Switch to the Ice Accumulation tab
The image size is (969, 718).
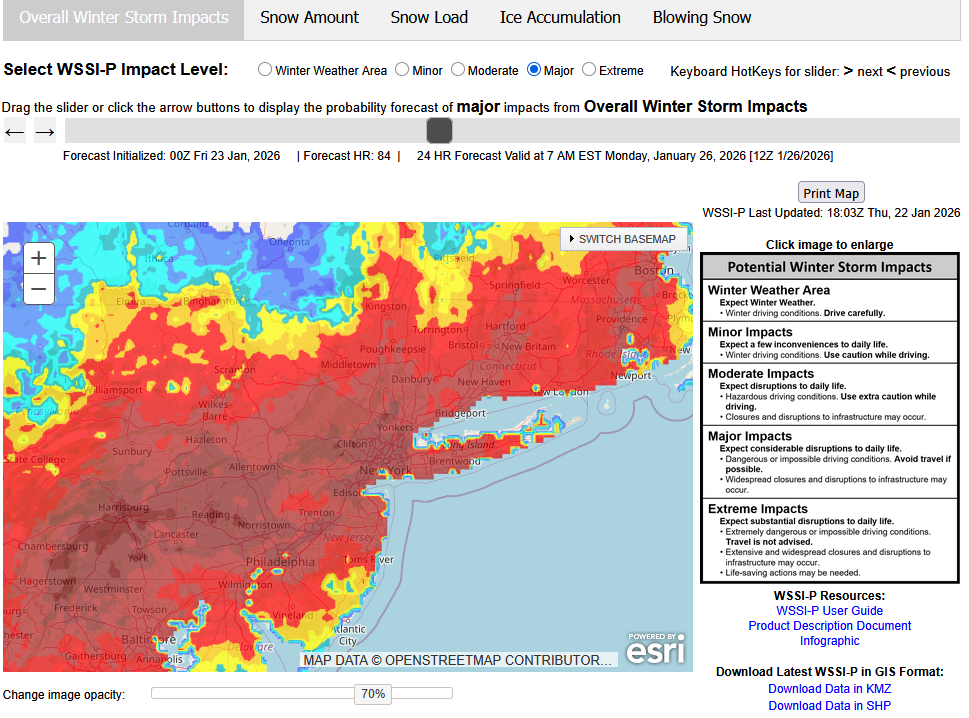pos(560,18)
